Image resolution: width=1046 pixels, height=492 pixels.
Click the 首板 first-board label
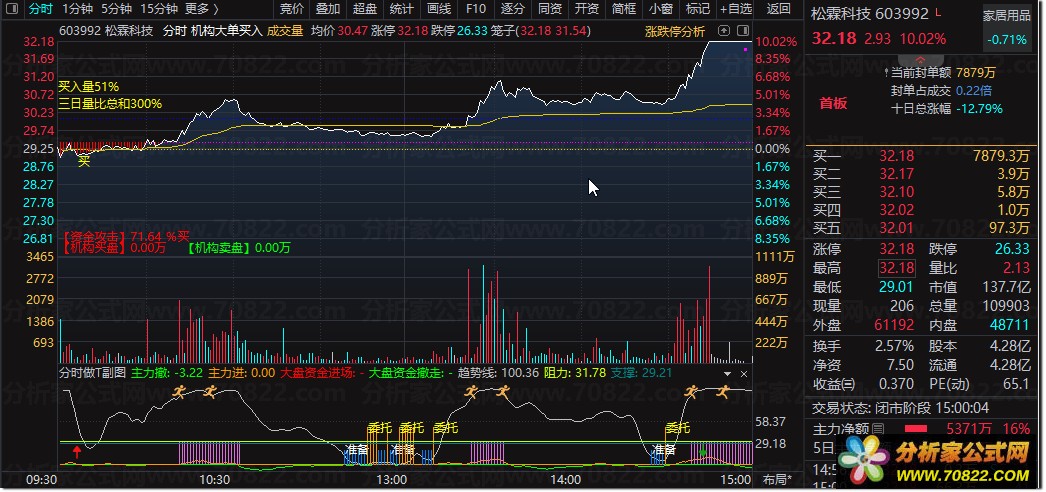pos(833,103)
